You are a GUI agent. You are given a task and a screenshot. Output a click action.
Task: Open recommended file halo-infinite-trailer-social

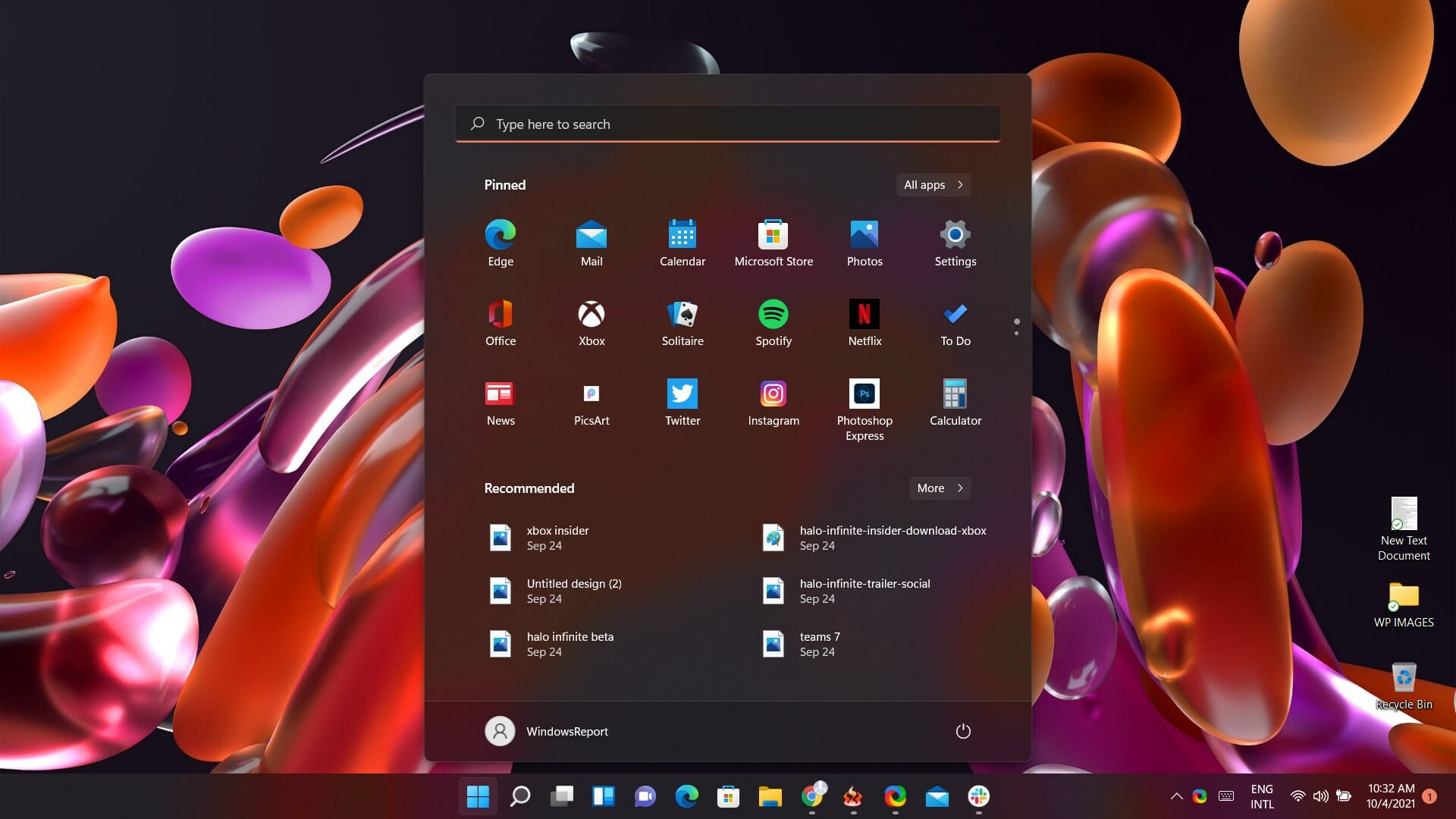coord(864,591)
